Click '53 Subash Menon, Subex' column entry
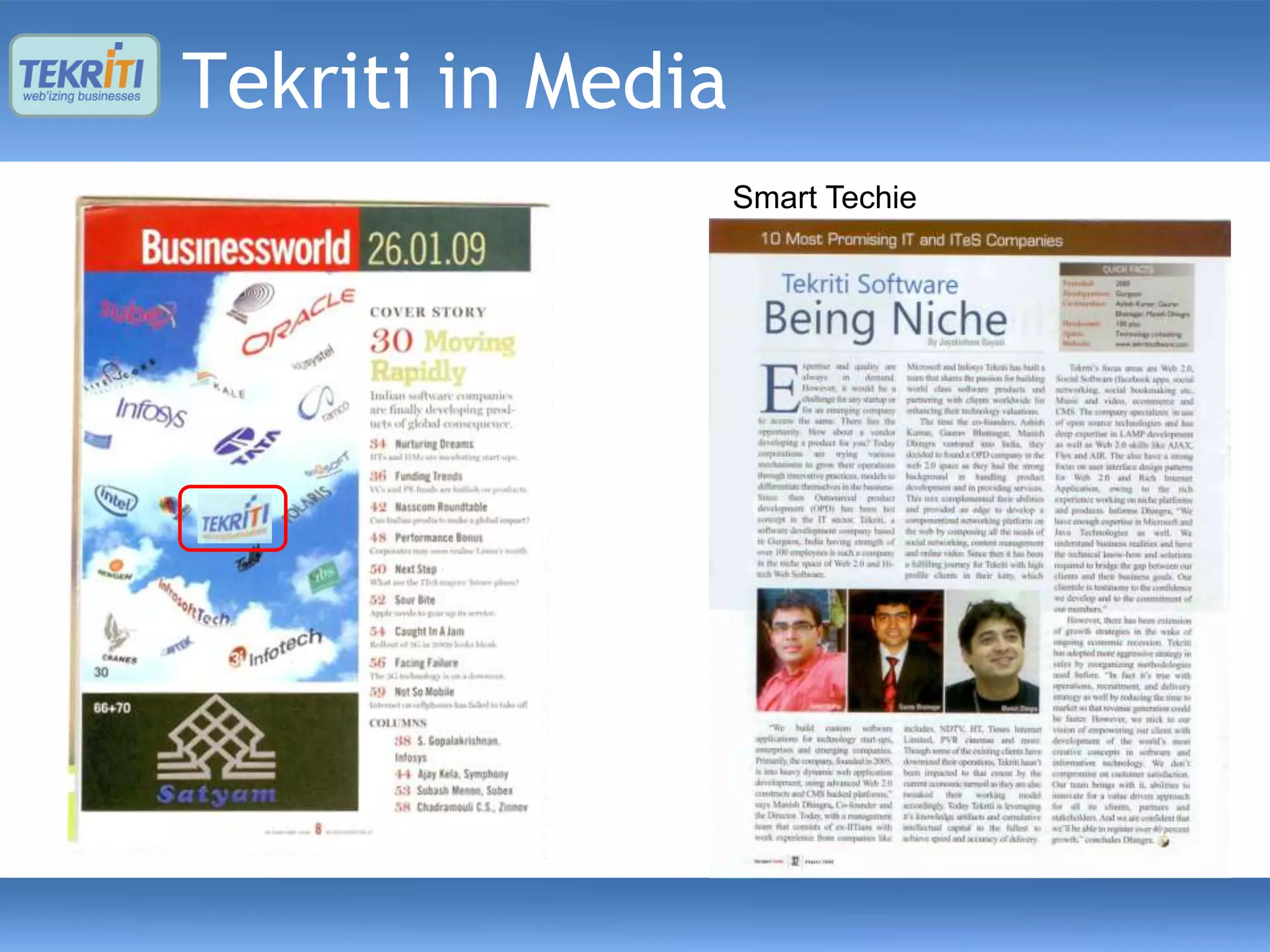The height and width of the screenshot is (952, 1270). (454, 791)
